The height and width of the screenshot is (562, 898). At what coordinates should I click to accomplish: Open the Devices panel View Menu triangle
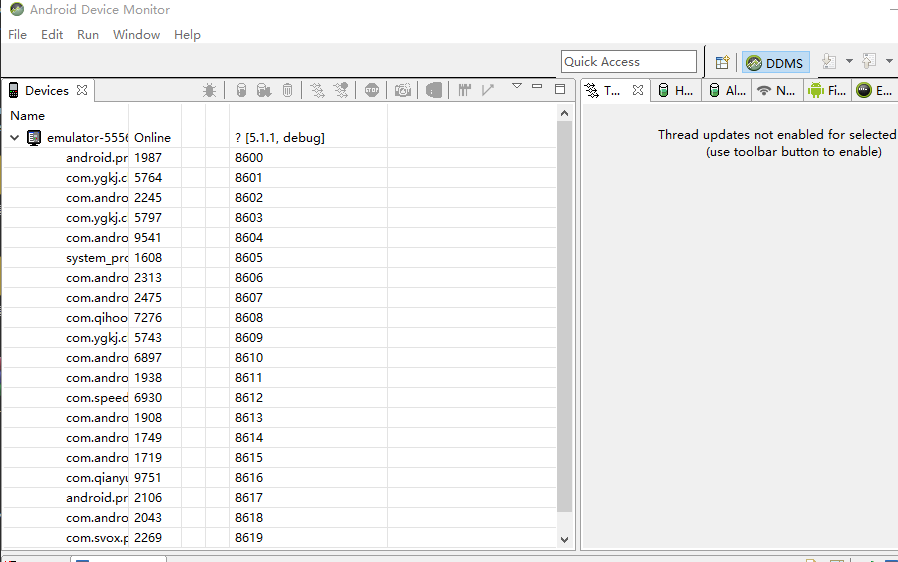517,87
